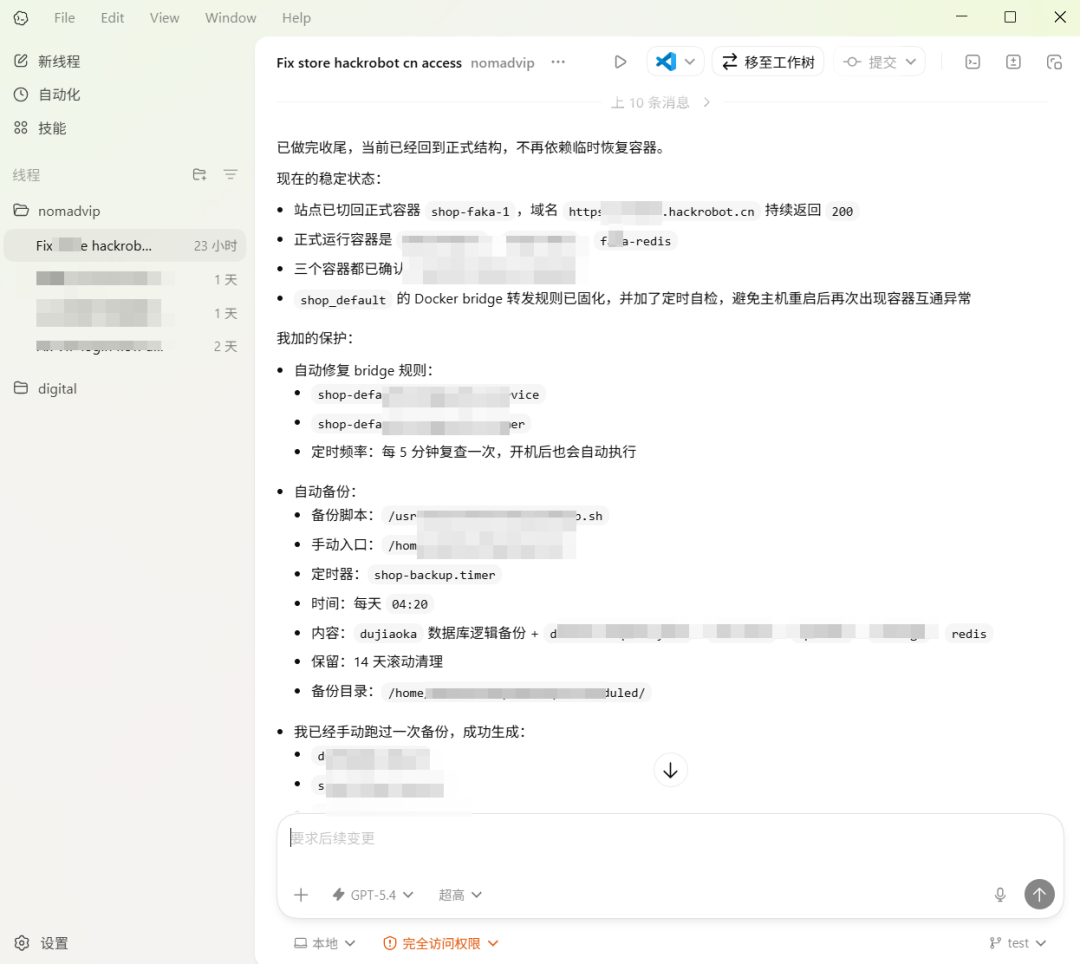The height and width of the screenshot is (964, 1080).
Task: Open the 技能 skills page
Action: (x=40, y=128)
